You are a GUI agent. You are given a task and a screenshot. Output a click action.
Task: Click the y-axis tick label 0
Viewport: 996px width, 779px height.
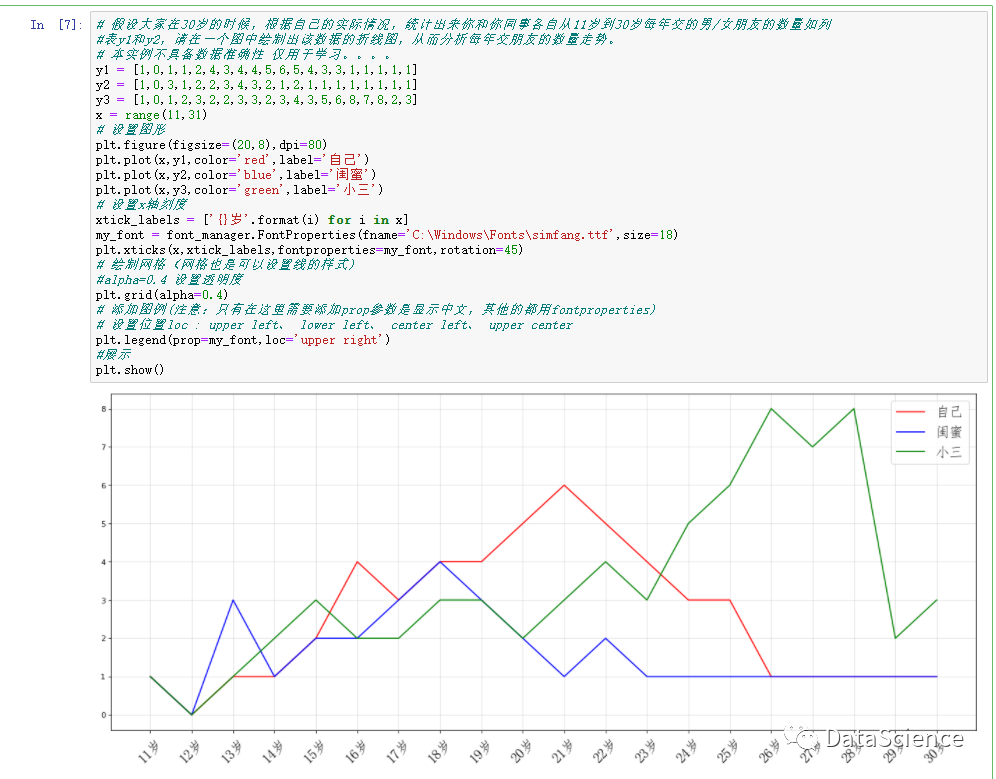104,715
